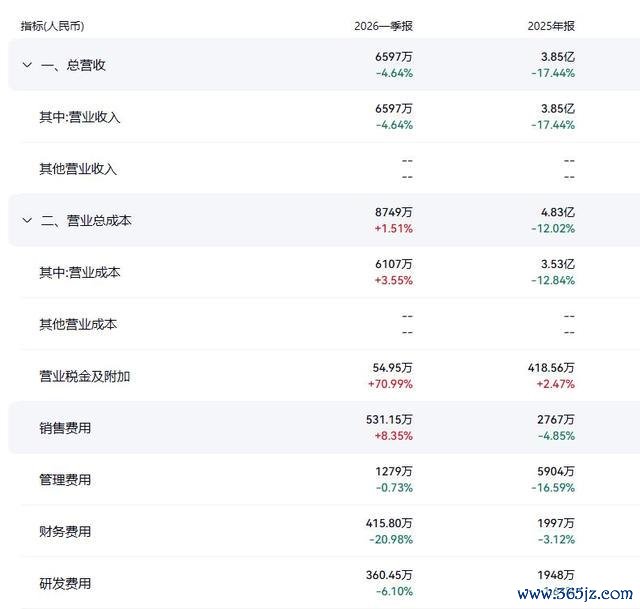The width and height of the screenshot is (640, 609).
Task: Click the 研发费用 row label
Action: [x=65, y=583]
